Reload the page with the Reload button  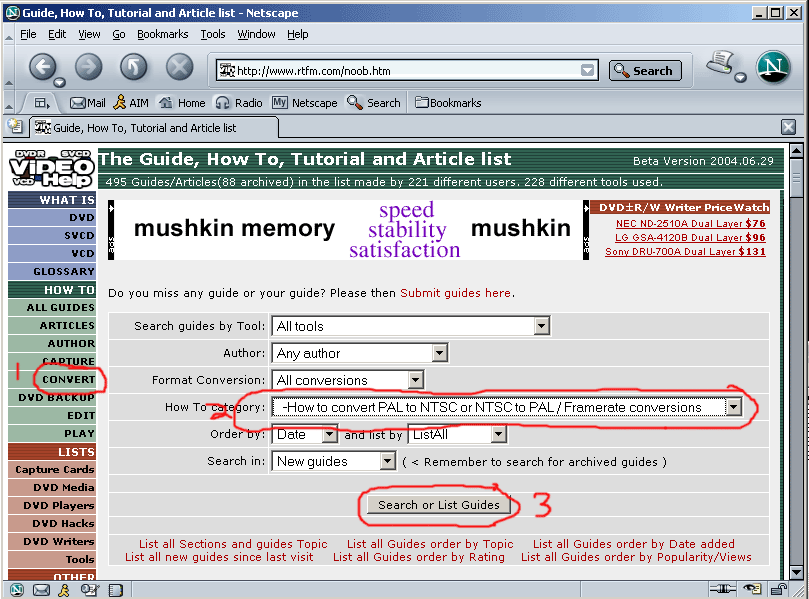point(134,67)
